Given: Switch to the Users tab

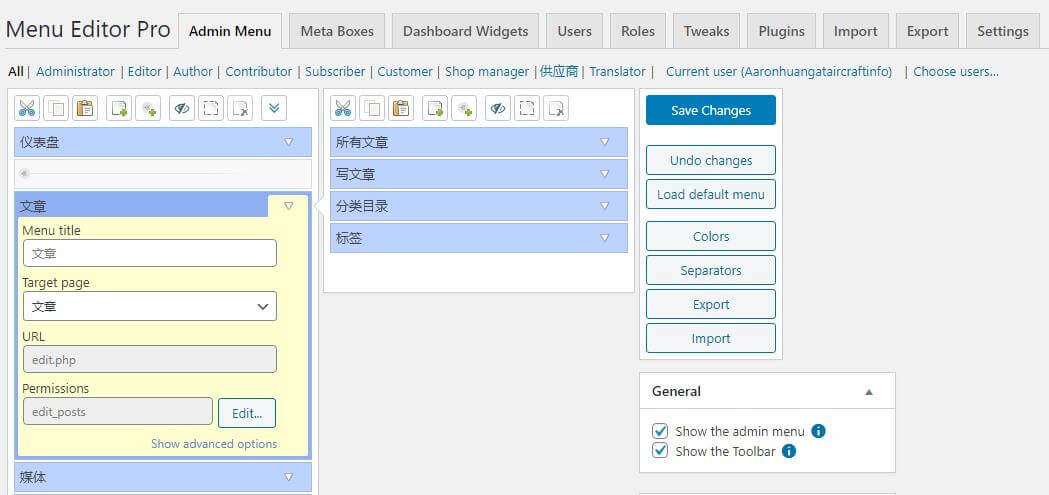Looking at the screenshot, I should tap(575, 31).
